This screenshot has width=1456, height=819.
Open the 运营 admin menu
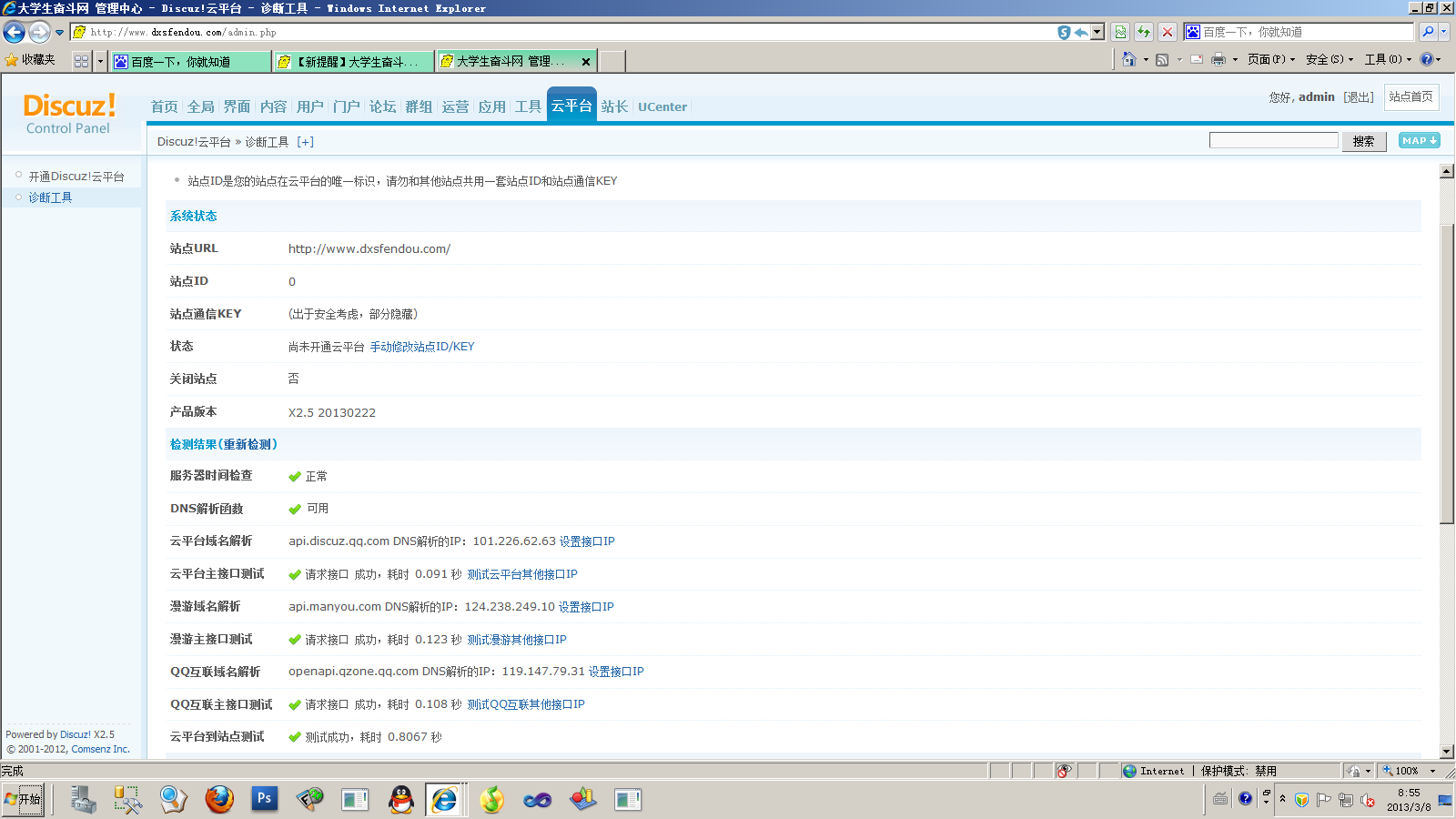456,106
